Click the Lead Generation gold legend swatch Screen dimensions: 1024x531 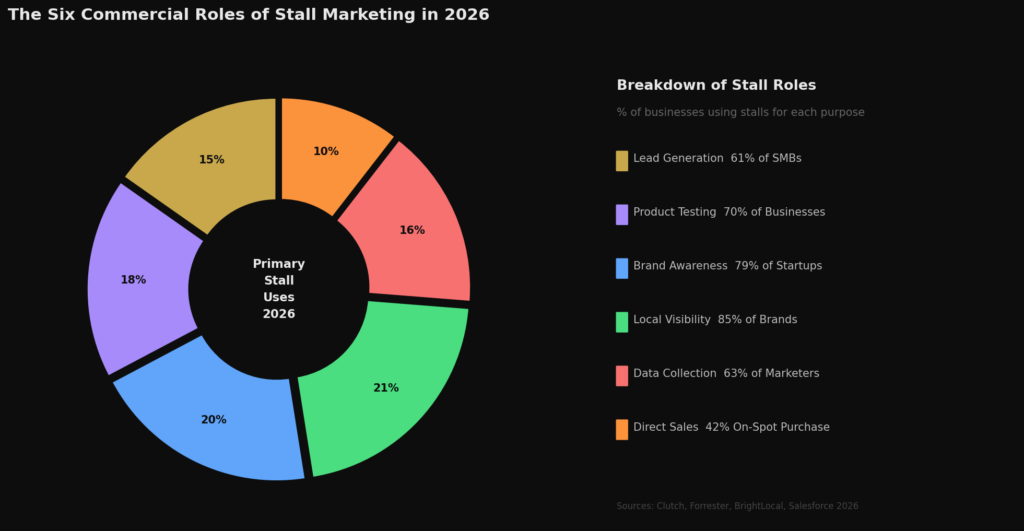coord(622,161)
